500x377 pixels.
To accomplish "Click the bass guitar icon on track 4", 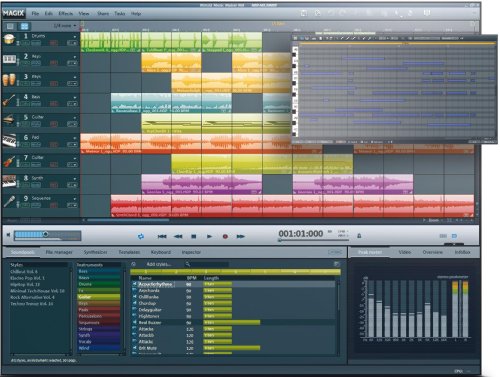I will coord(9,100).
